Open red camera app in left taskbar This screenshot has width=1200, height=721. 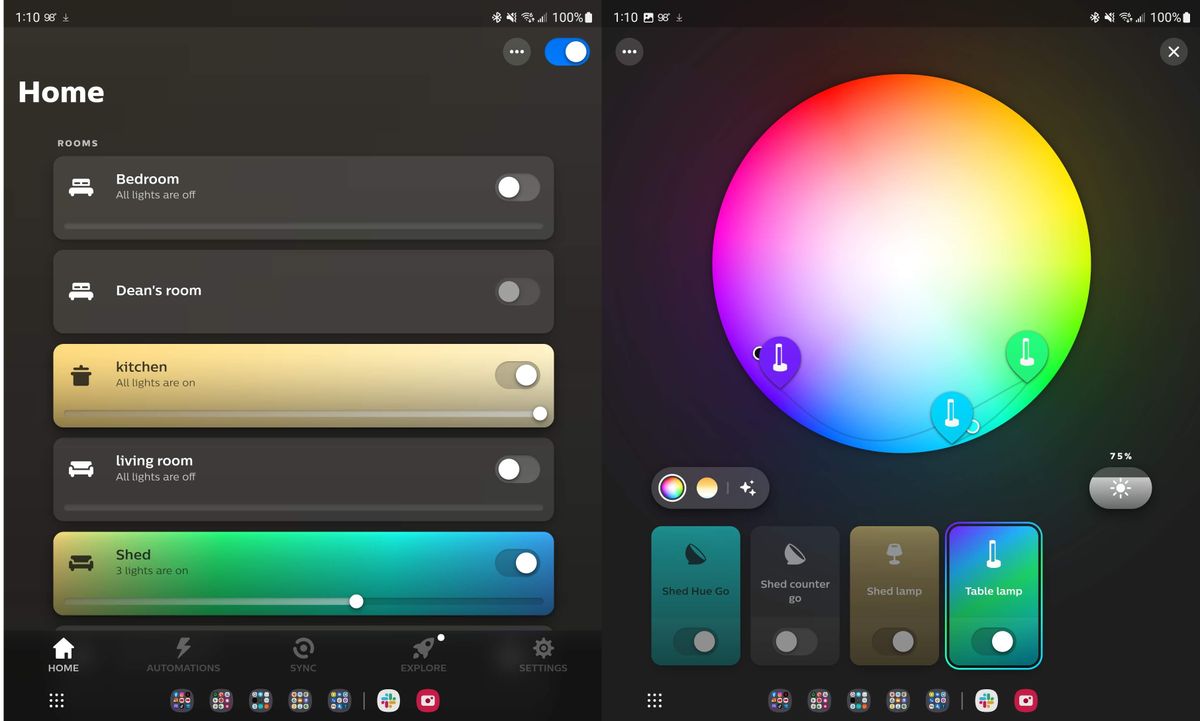pos(428,701)
